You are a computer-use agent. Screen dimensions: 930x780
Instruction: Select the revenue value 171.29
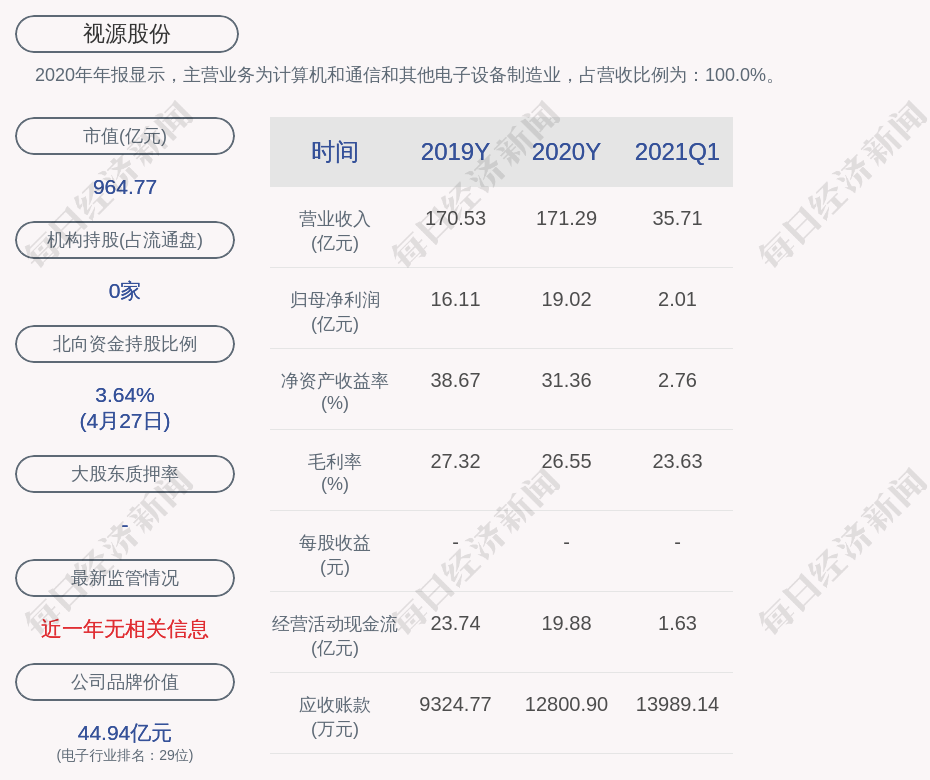click(566, 218)
